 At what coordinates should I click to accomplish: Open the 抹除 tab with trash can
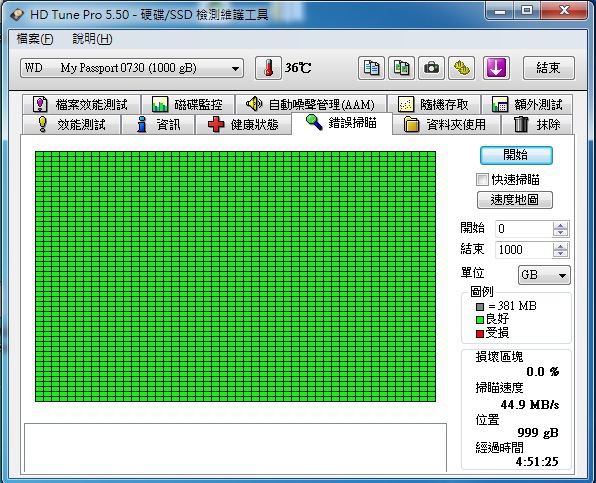tap(537, 125)
